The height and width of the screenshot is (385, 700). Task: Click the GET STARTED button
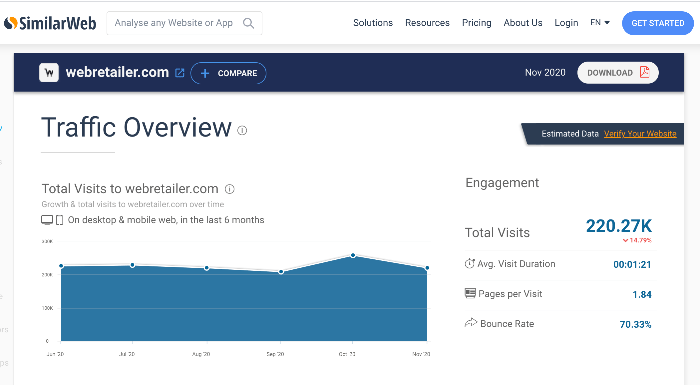tap(658, 23)
